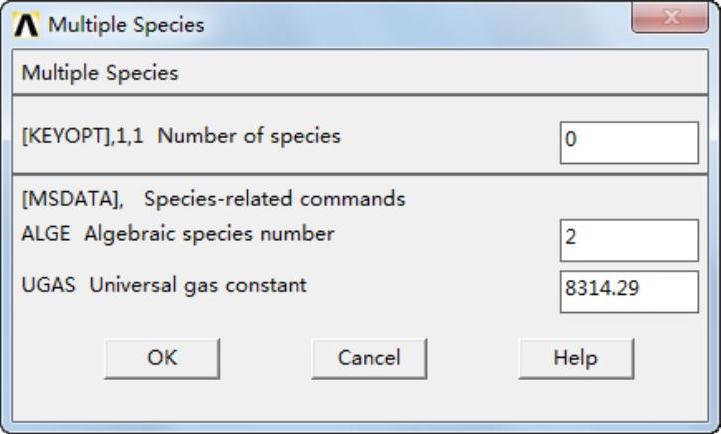
Task: Click the "Number of species" label text
Action: (249, 136)
